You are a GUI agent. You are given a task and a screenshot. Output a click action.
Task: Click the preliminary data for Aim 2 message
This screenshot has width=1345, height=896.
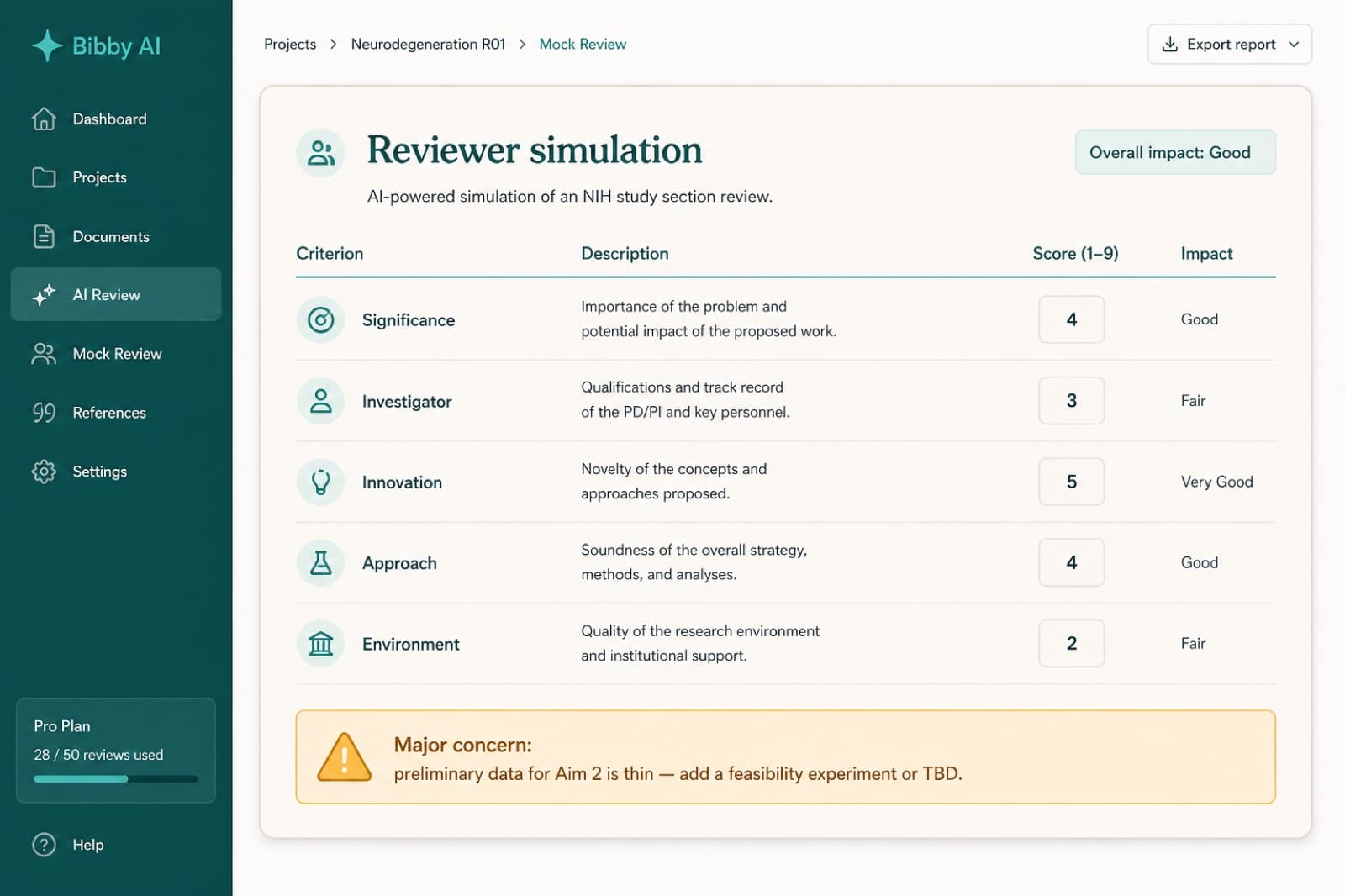678,773
